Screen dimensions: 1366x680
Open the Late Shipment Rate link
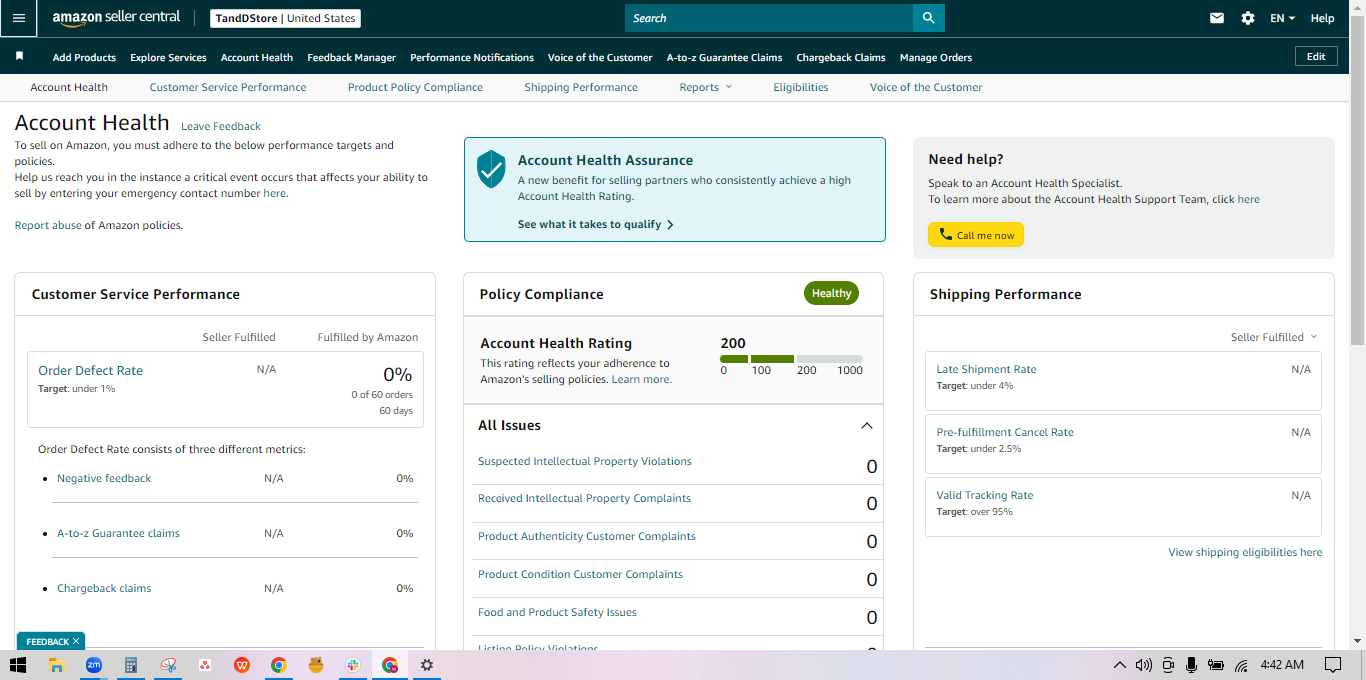[986, 369]
